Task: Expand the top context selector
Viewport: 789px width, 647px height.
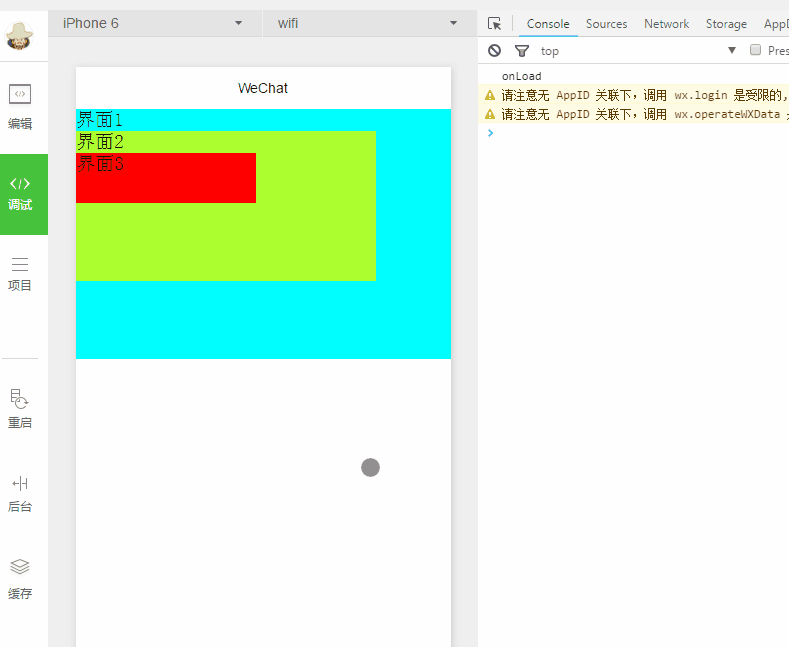Action: 637,51
